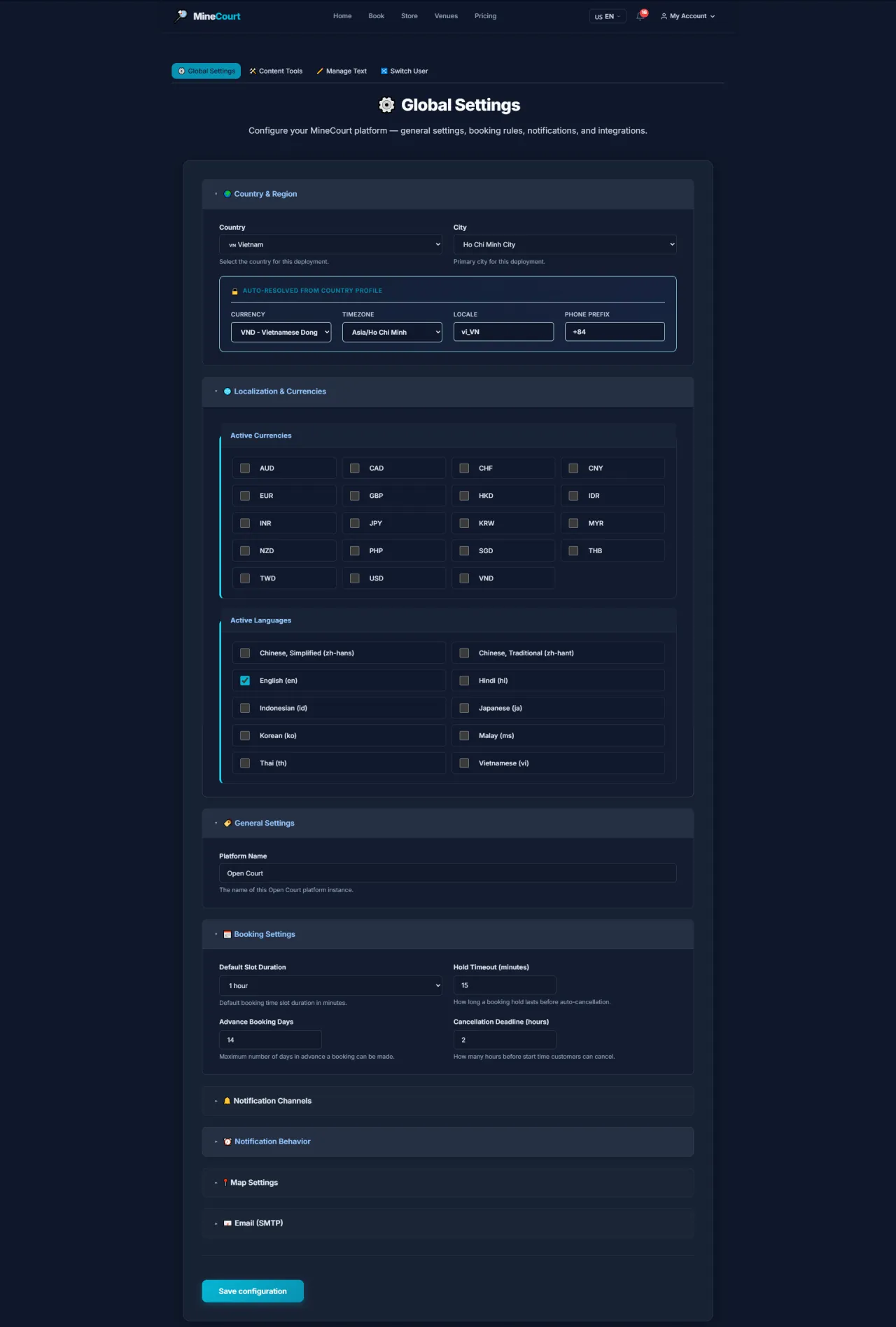The height and width of the screenshot is (1327, 896).
Task: Click the Hold Timeout minutes field
Action: point(505,985)
